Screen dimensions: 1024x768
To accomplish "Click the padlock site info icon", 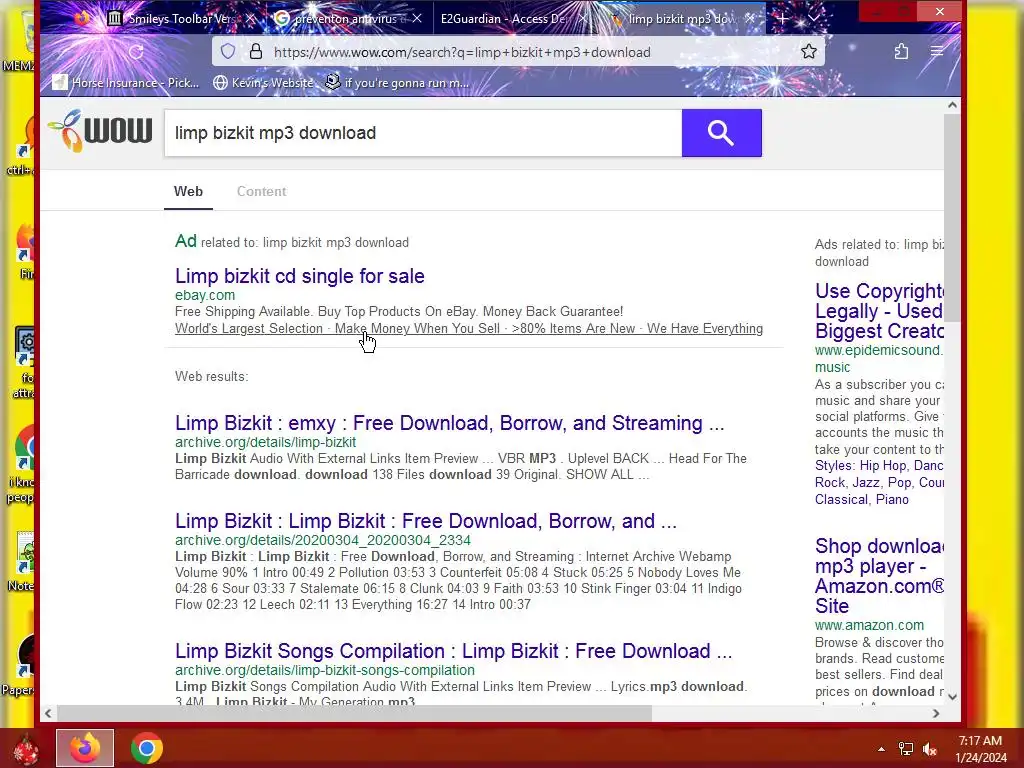I will [x=256, y=52].
